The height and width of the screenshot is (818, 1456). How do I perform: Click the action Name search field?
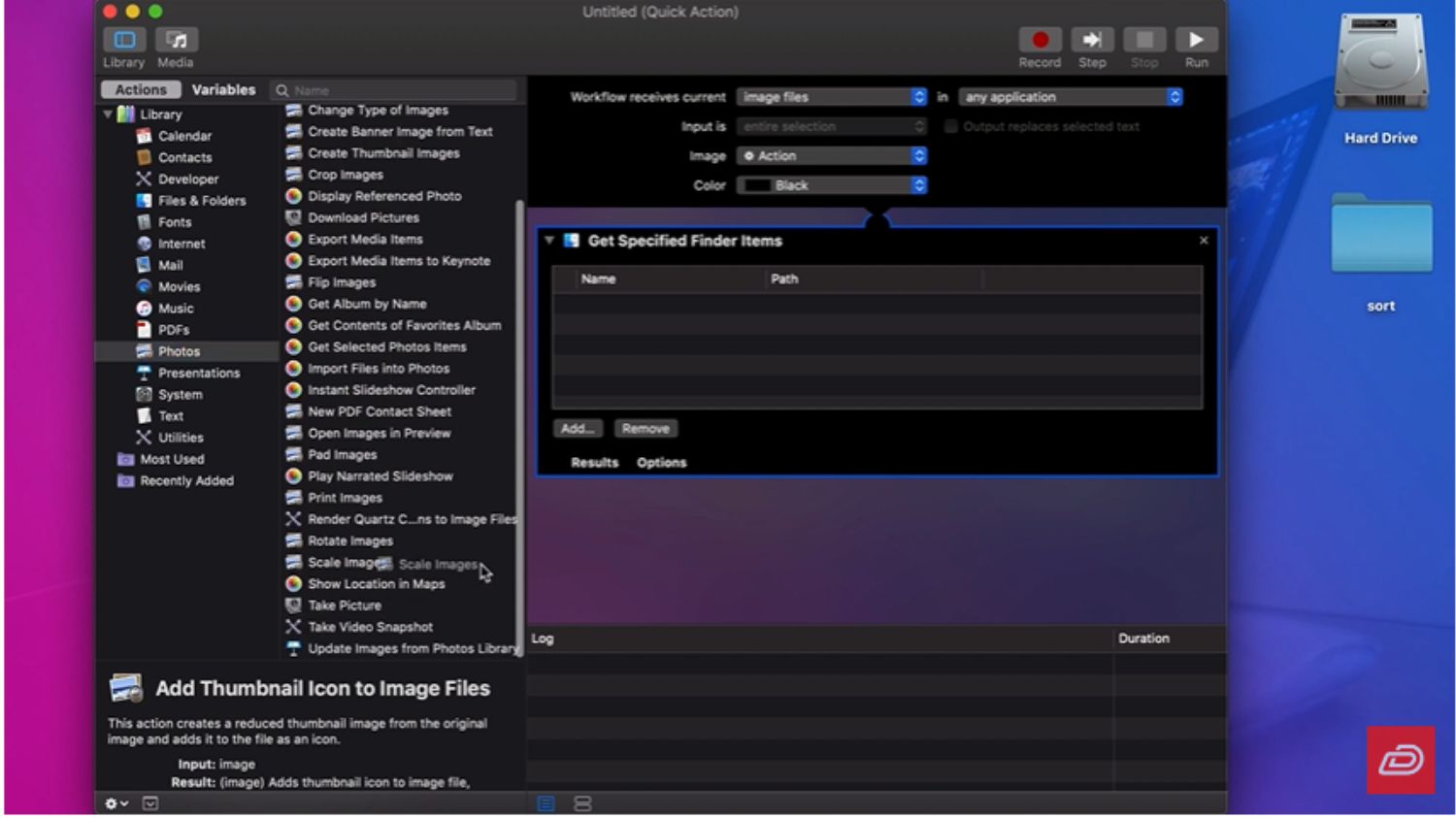pyautogui.click(x=398, y=90)
